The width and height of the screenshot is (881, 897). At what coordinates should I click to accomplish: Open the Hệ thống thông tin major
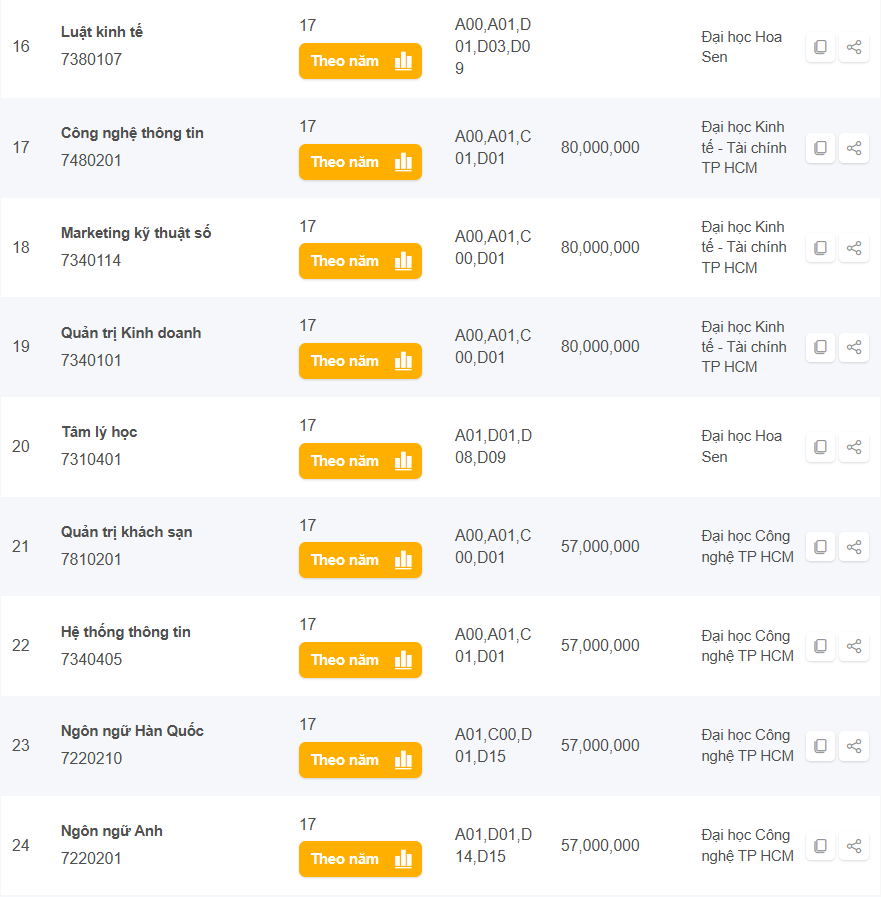126,632
